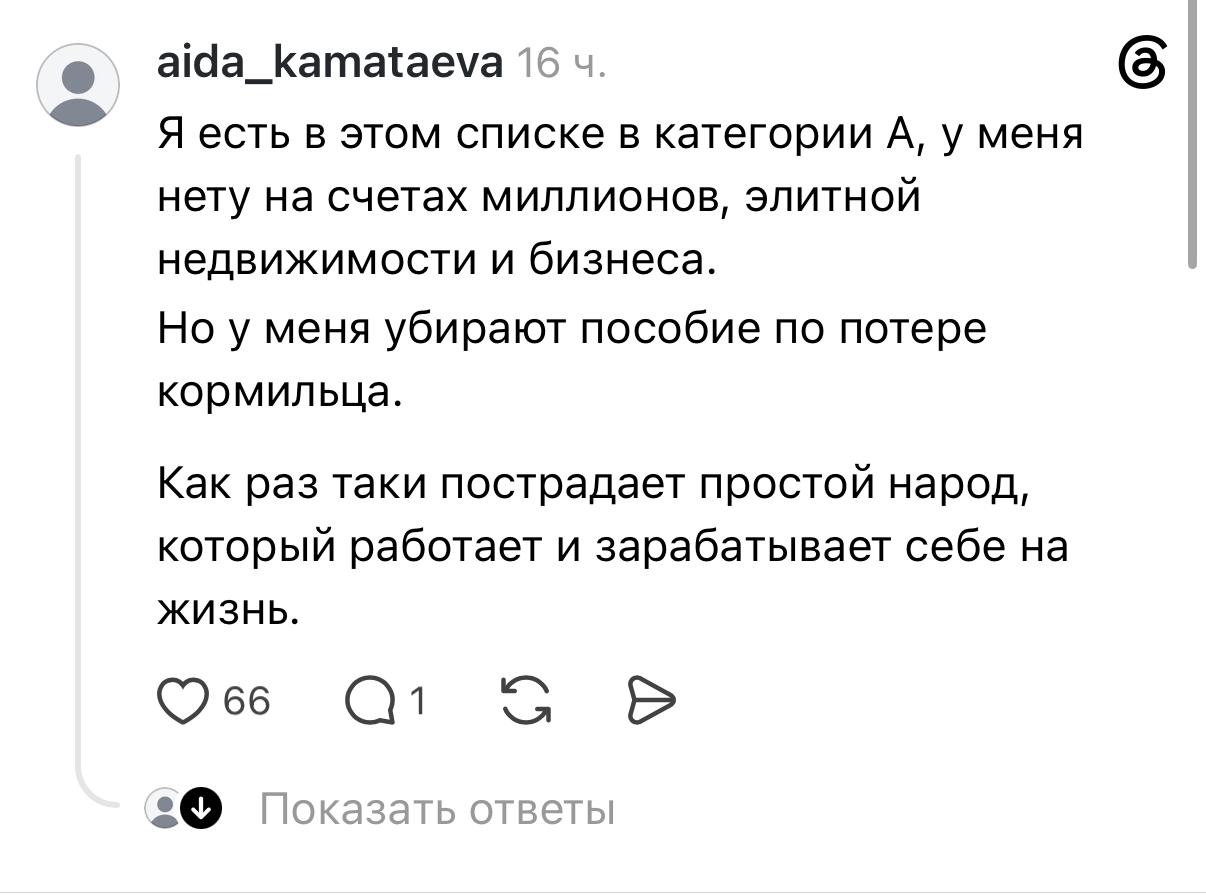Open aida_kamataeva's profile avatar
The image size is (1206, 895).
tap(78, 85)
